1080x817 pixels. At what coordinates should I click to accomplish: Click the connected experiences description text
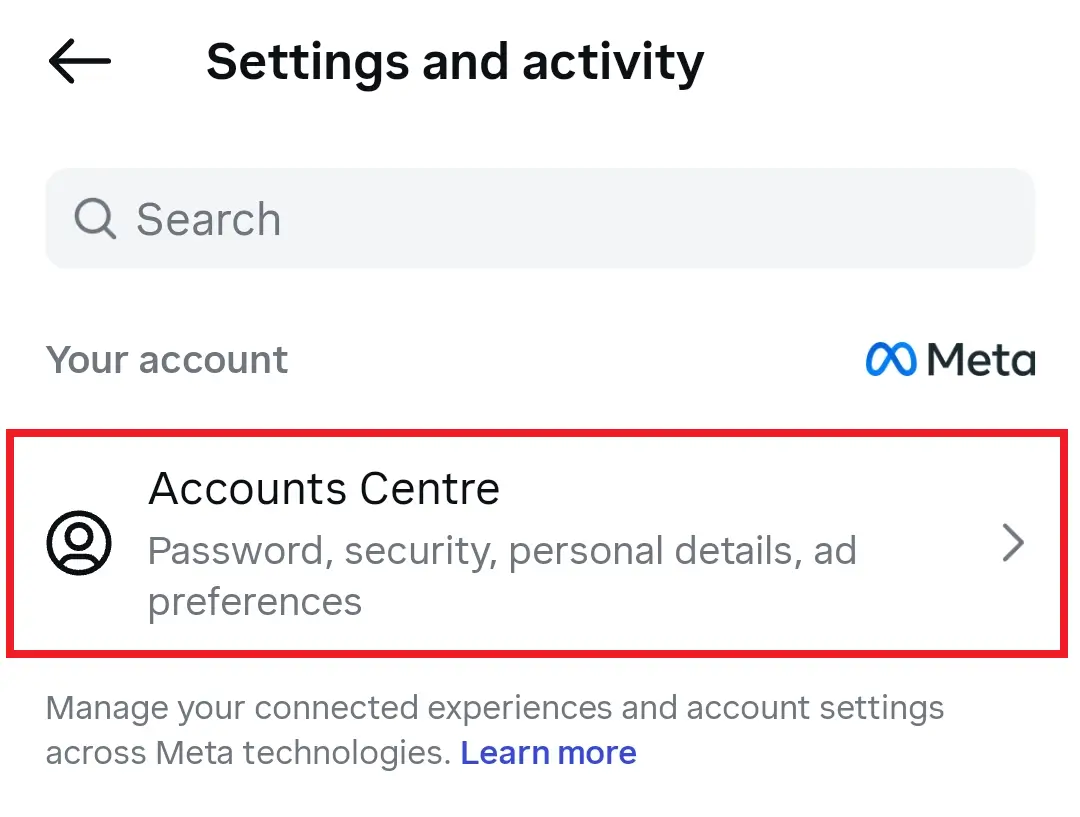click(x=494, y=708)
